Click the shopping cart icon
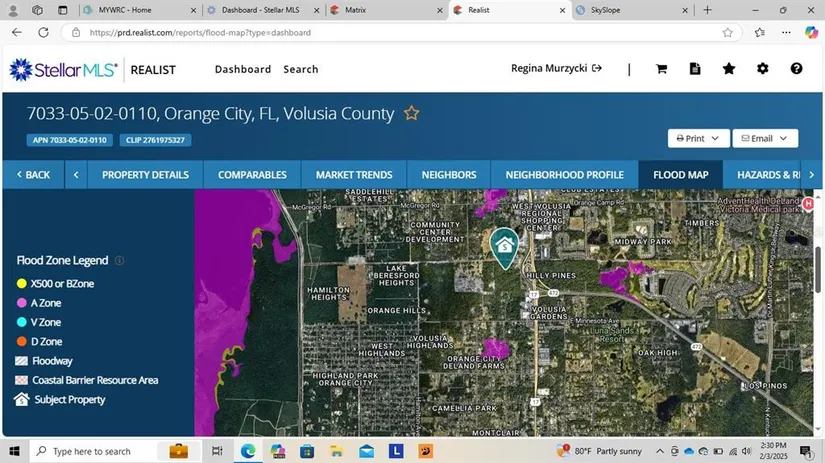Image resolution: width=825 pixels, height=463 pixels. pyautogui.click(x=661, y=69)
